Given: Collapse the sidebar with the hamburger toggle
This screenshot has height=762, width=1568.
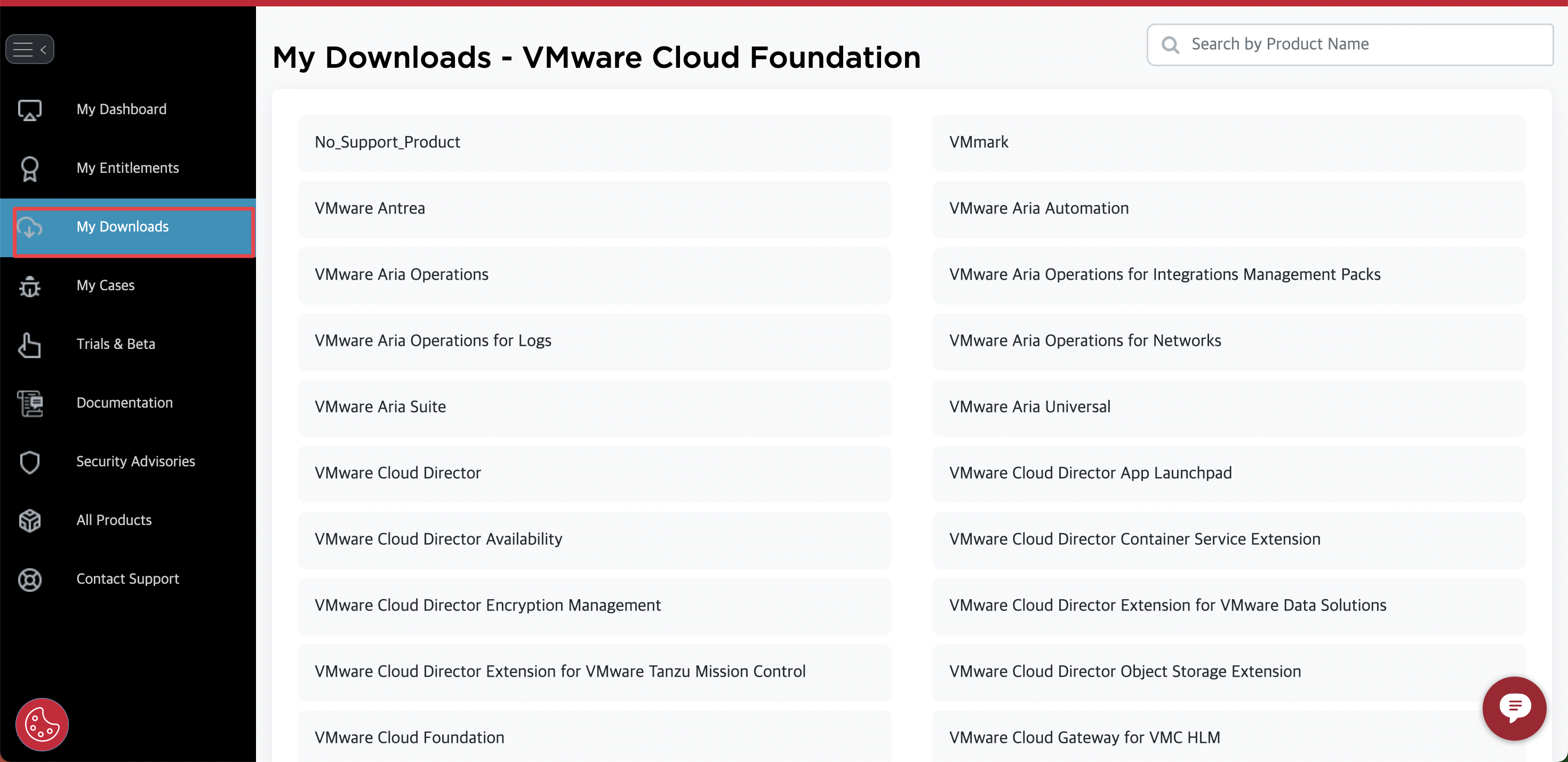Looking at the screenshot, I should (30, 49).
